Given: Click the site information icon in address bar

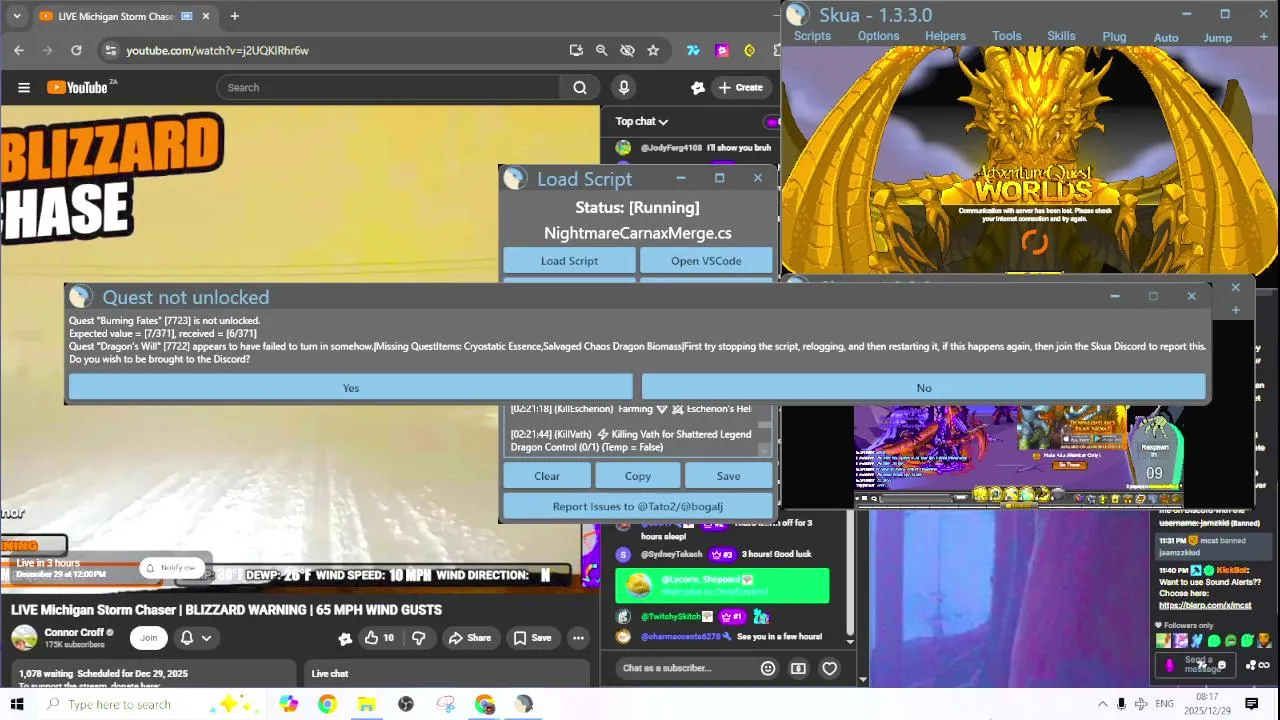Looking at the screenshot, I should [x=110, y=50].
